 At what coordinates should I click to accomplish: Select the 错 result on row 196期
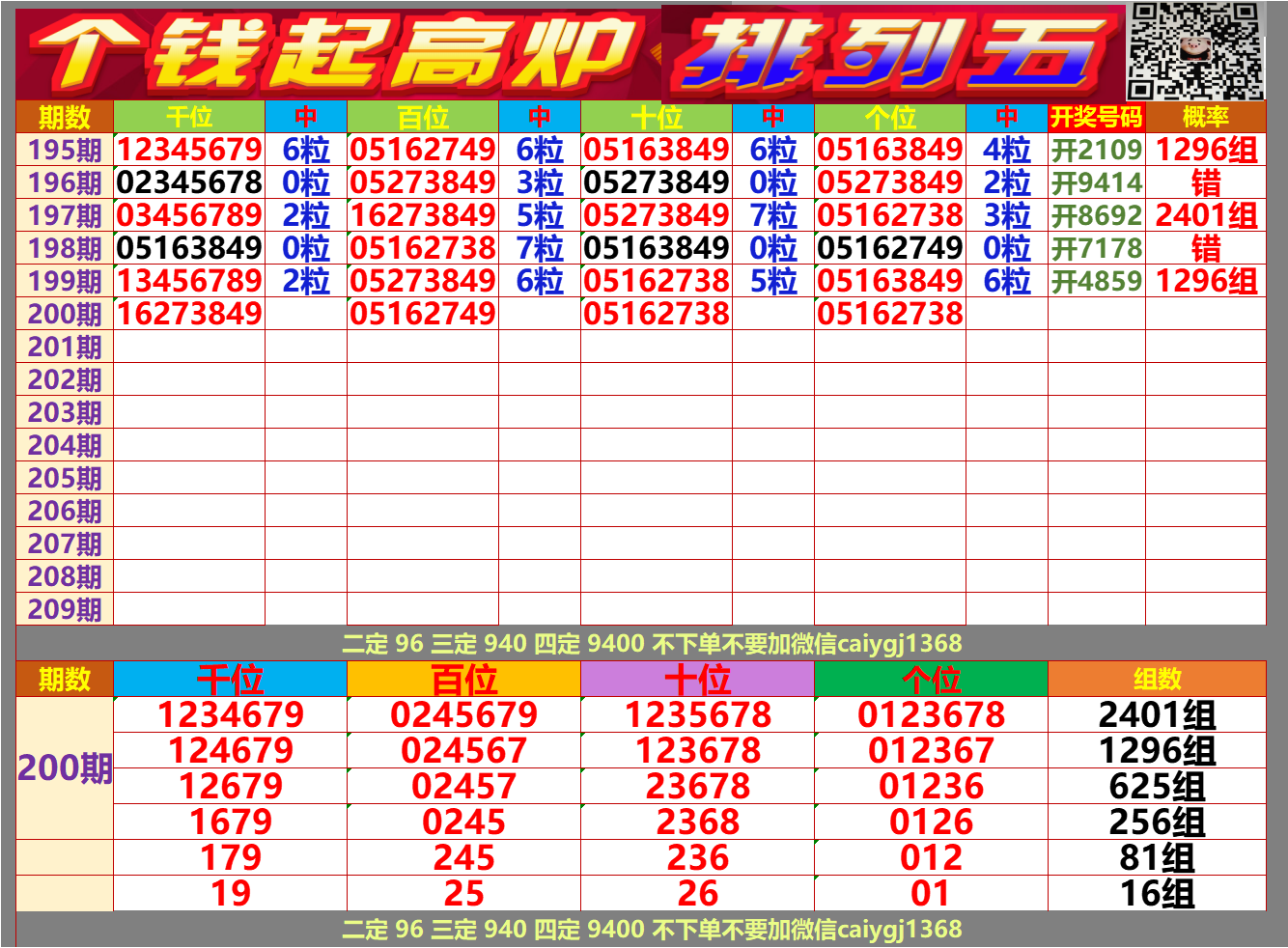[x=1206, y=181]
